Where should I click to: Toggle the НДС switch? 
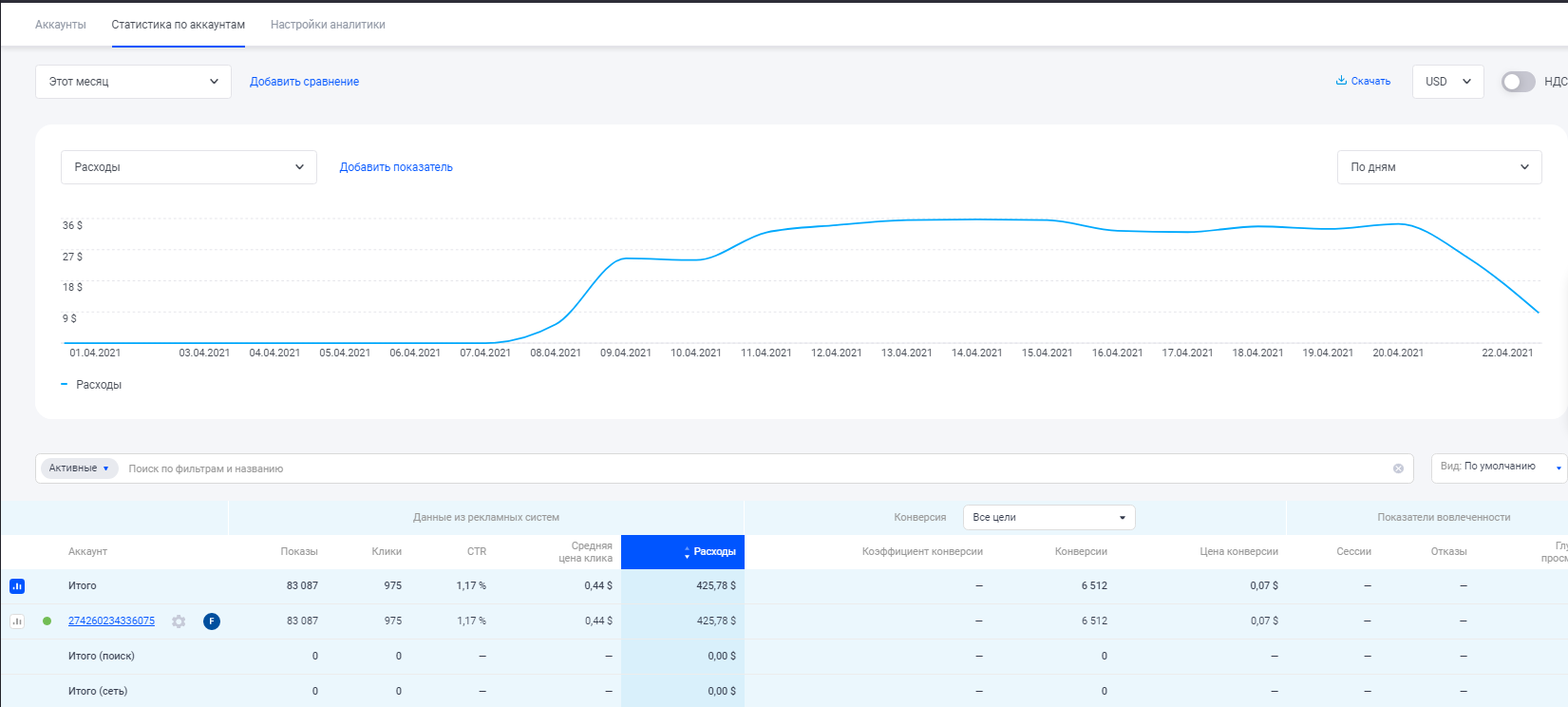click(x=1518, y=82)
